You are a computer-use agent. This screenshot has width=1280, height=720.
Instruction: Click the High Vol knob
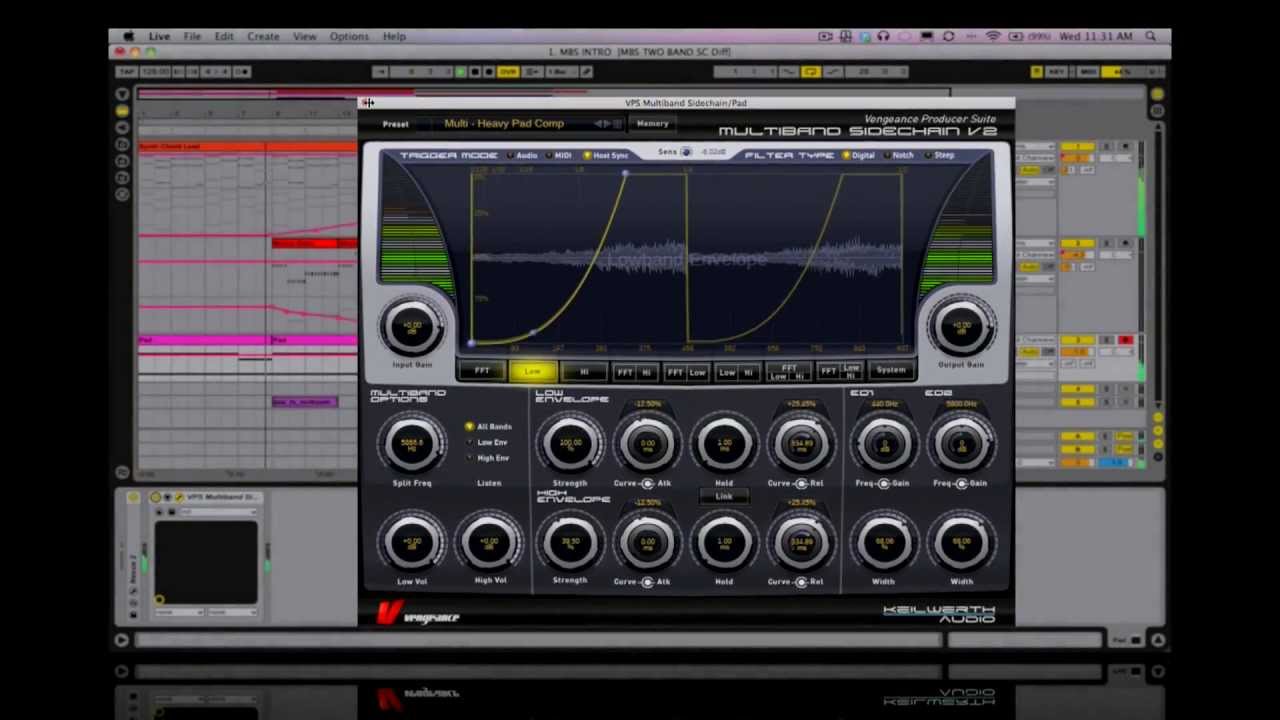point(490,542)
